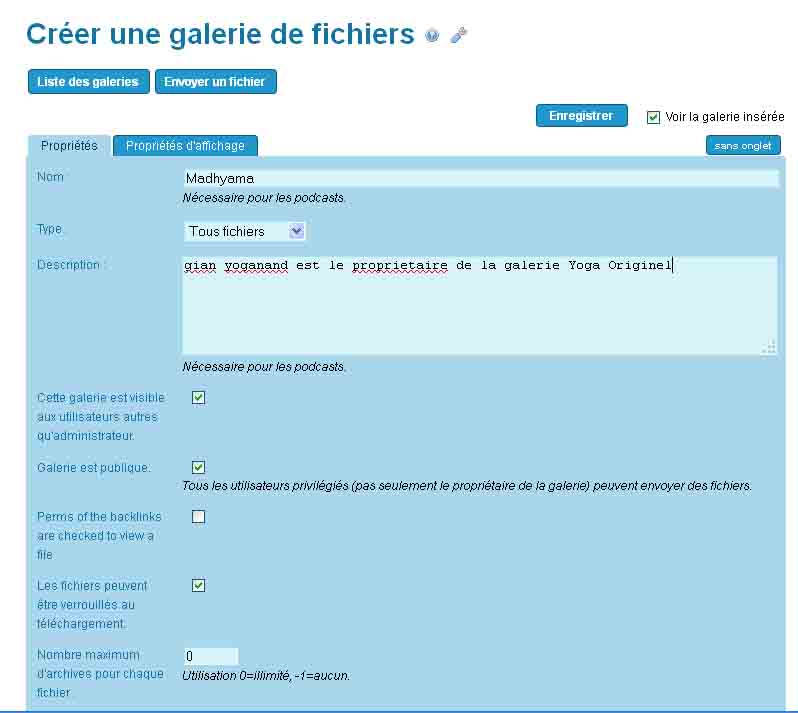Uncheck 'Voir la galerie insérée' checkbox
Viewport: 798px width, 713px height.
(654, 117)
